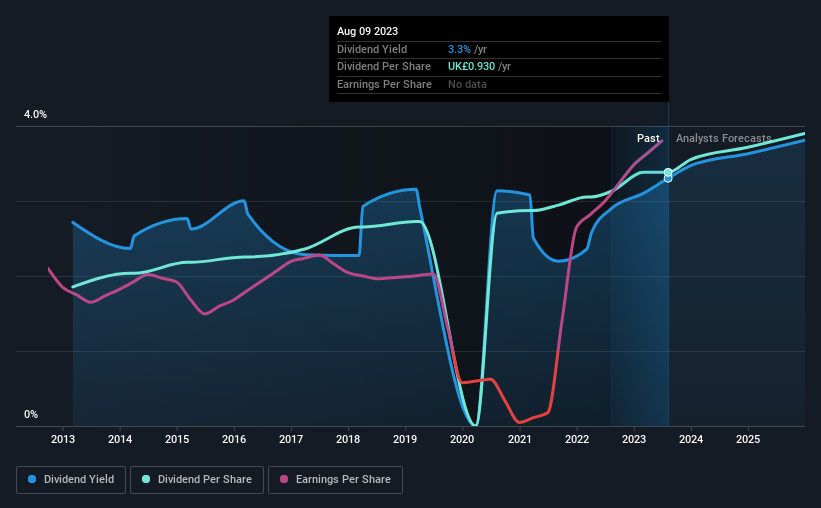Click the tooltip Dividend Per Share row label
The height and width of the screenshot is (508, 821).
coord(384,67)
